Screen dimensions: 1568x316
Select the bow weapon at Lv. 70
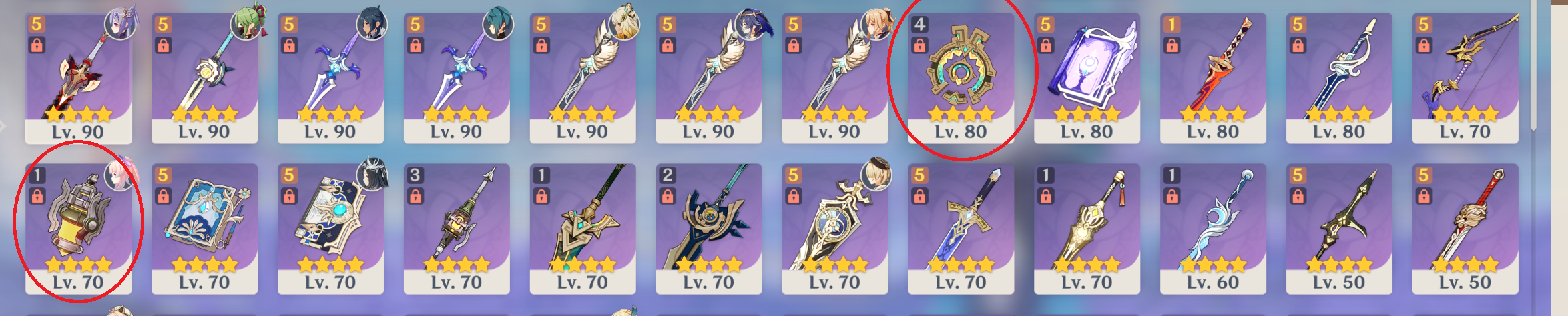point(1465,78)
